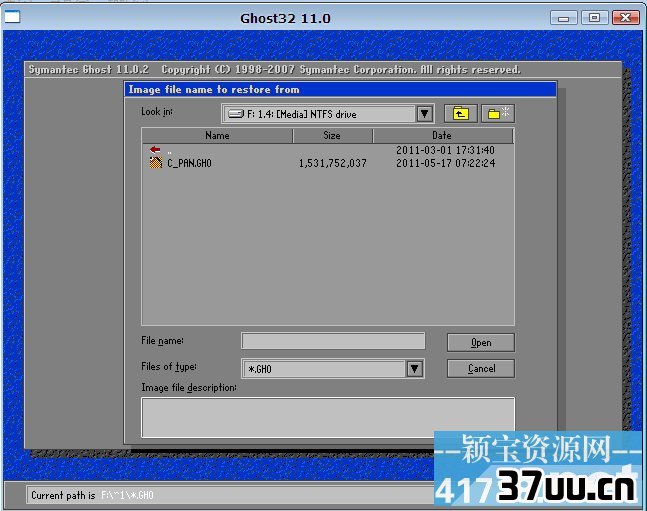Click the Cancel button
The height and width of the screenshot is (511, 647).
481,369
